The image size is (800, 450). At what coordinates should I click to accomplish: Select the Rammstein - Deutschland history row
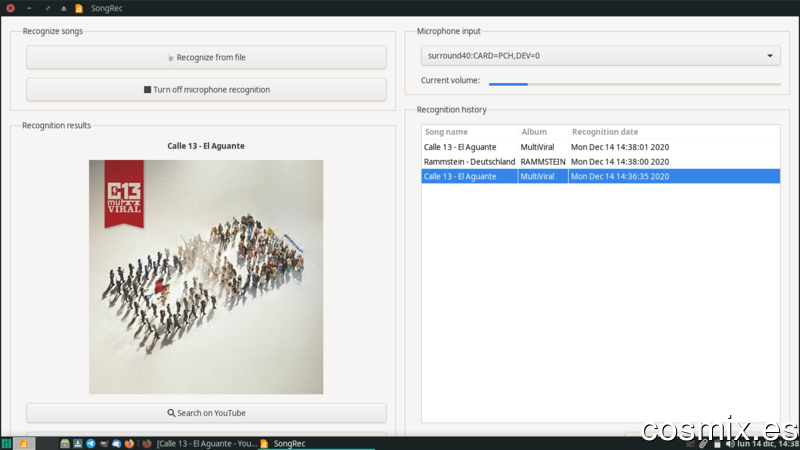click(x=601, y=162)
